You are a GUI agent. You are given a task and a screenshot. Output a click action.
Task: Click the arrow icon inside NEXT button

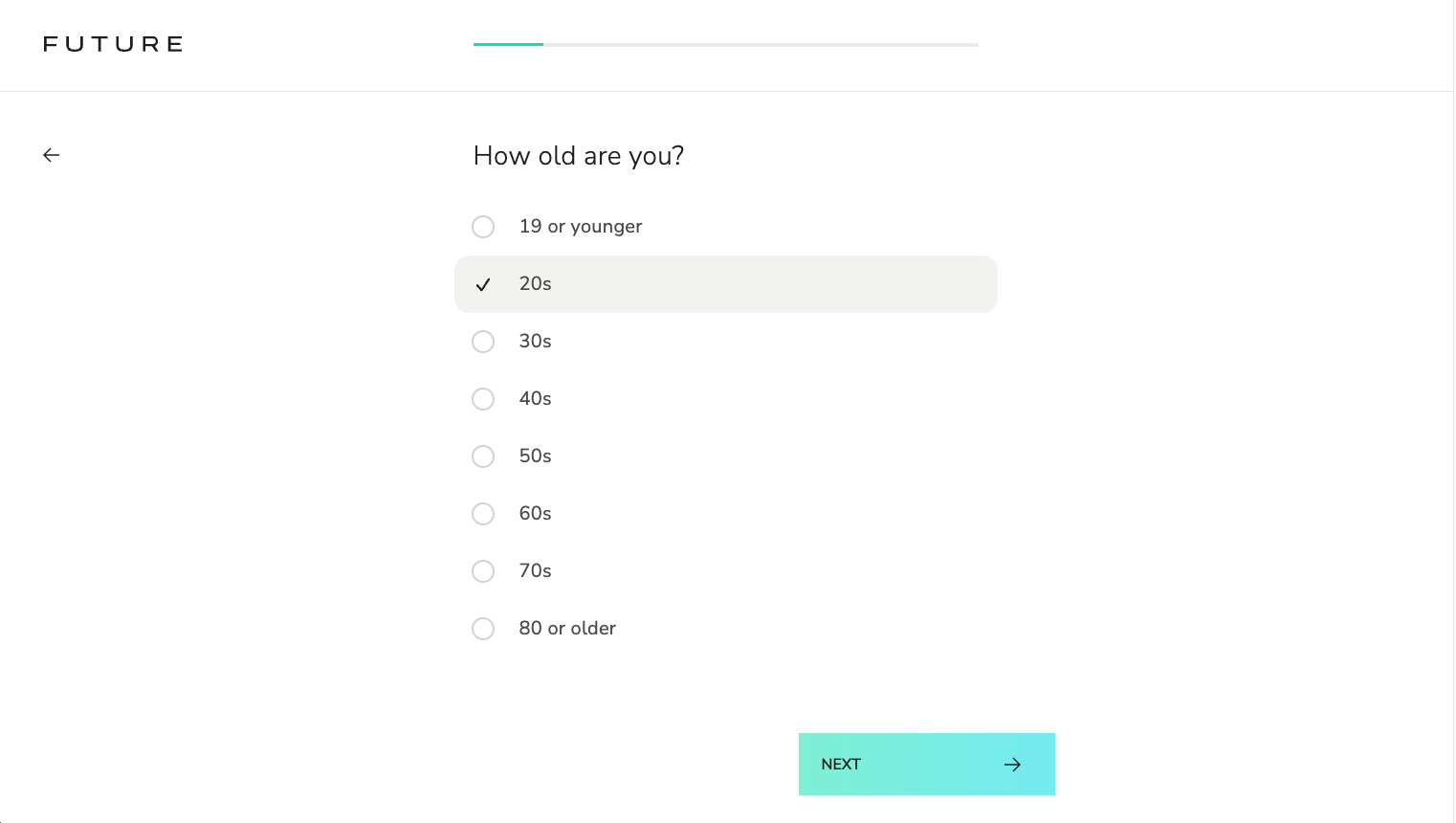[x=1012, y=764]
